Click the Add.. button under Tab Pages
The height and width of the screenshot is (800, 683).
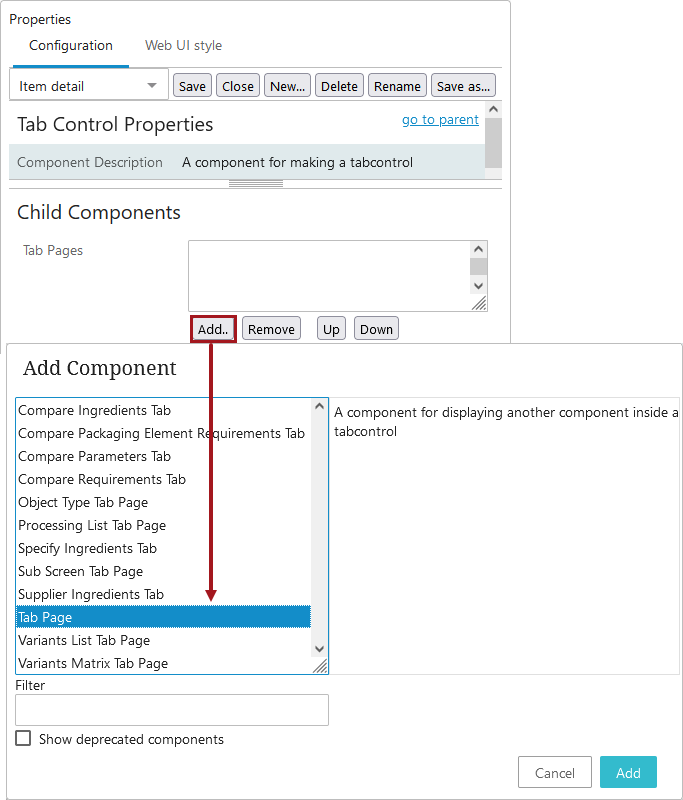tap(213, 329)
